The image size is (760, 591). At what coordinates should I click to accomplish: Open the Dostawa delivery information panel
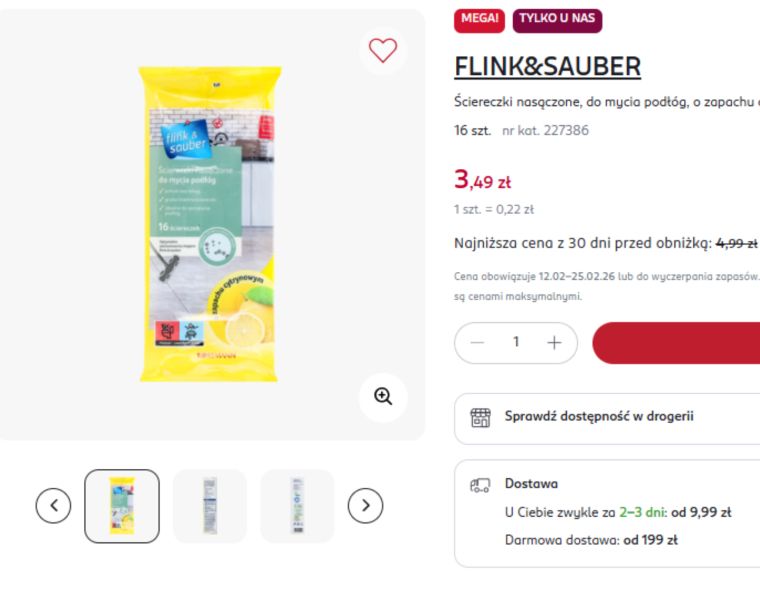tap(607, 513)
